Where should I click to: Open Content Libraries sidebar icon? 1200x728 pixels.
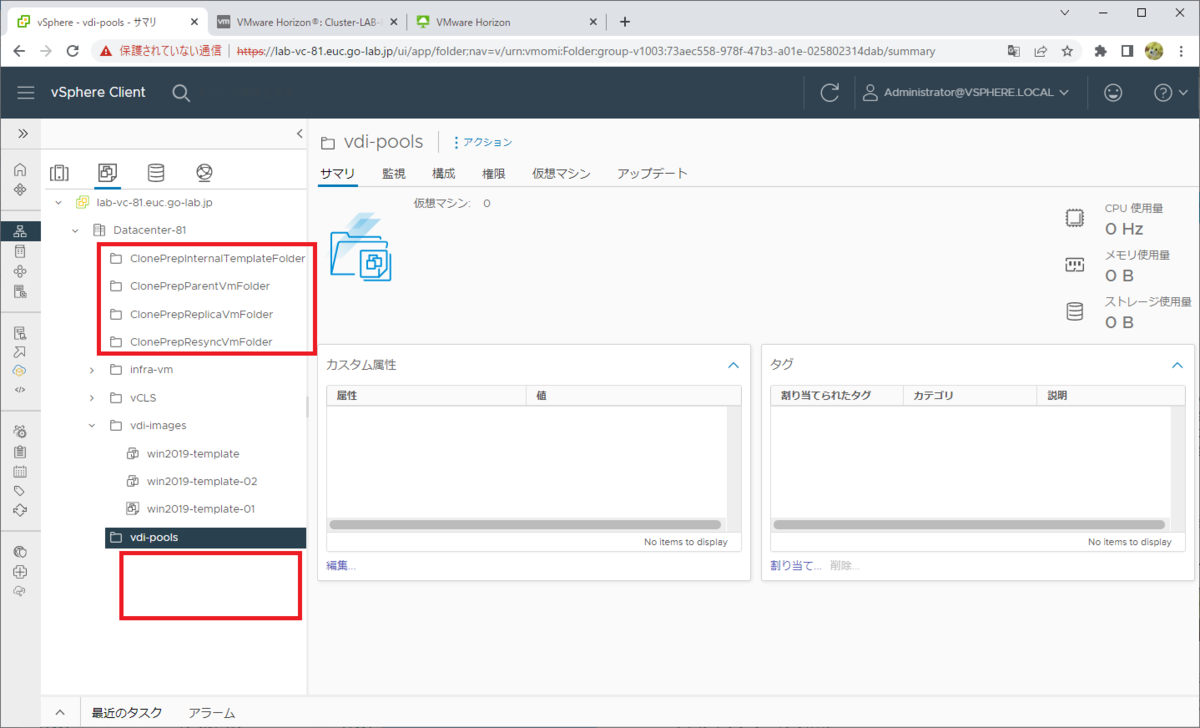point(20,251)
